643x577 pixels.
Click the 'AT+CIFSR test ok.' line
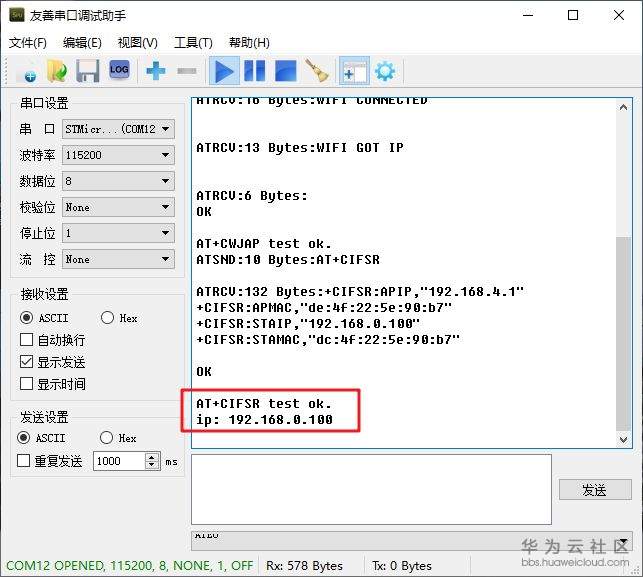point(264,404)
